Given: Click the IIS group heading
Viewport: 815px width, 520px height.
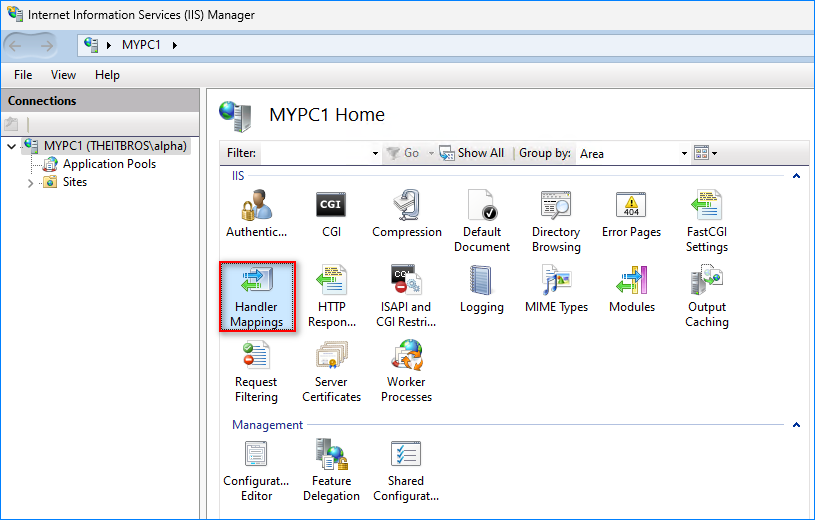Looking at the screenshot, I should tap(238, 176).
